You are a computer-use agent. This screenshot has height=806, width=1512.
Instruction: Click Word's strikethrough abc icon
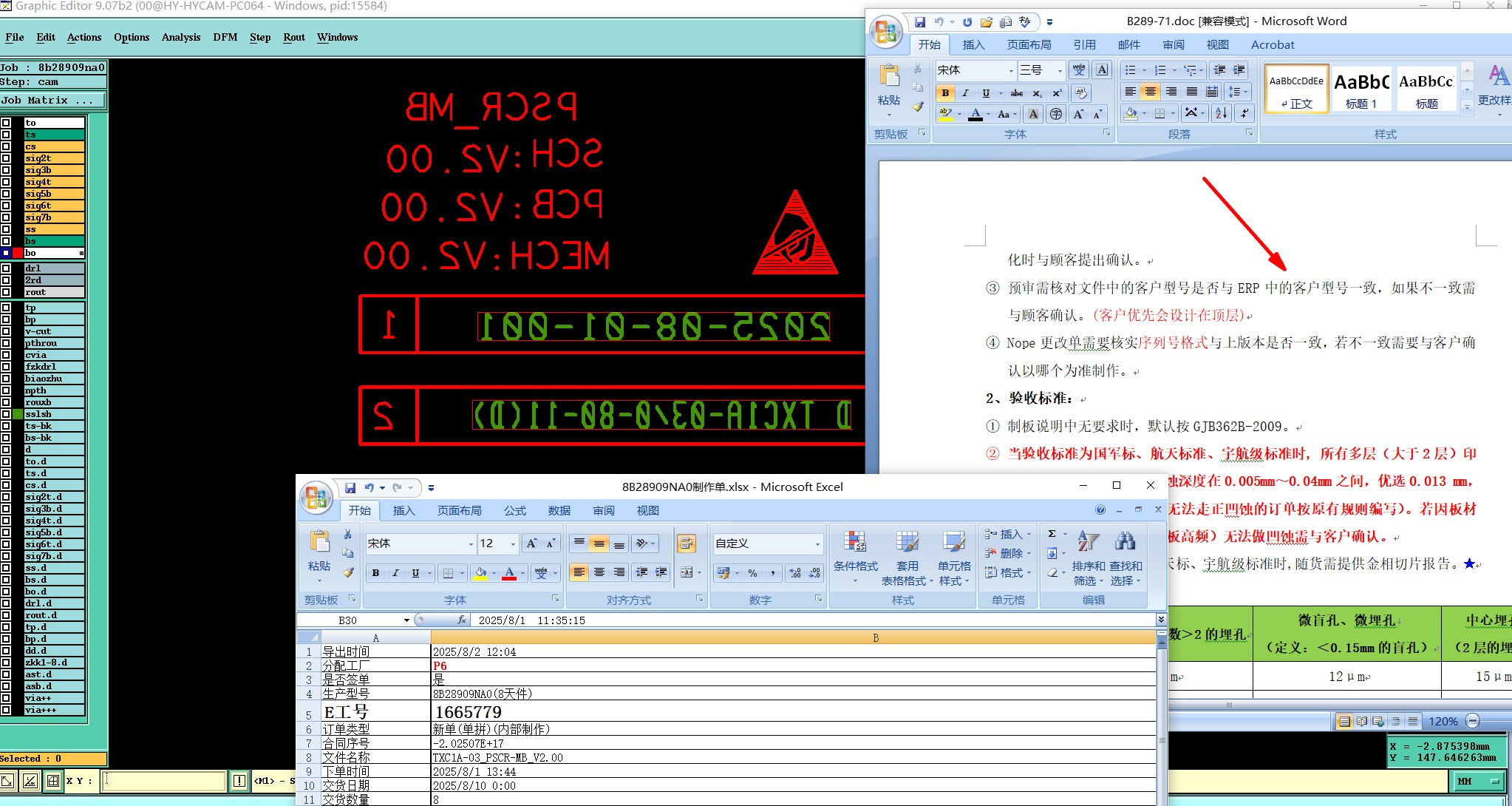(1017, 93)
